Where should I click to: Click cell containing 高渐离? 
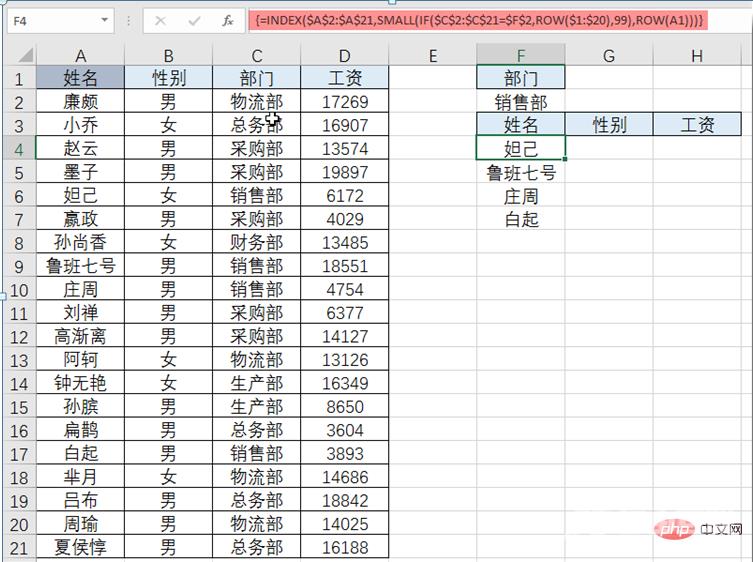[x=80, y=336]
